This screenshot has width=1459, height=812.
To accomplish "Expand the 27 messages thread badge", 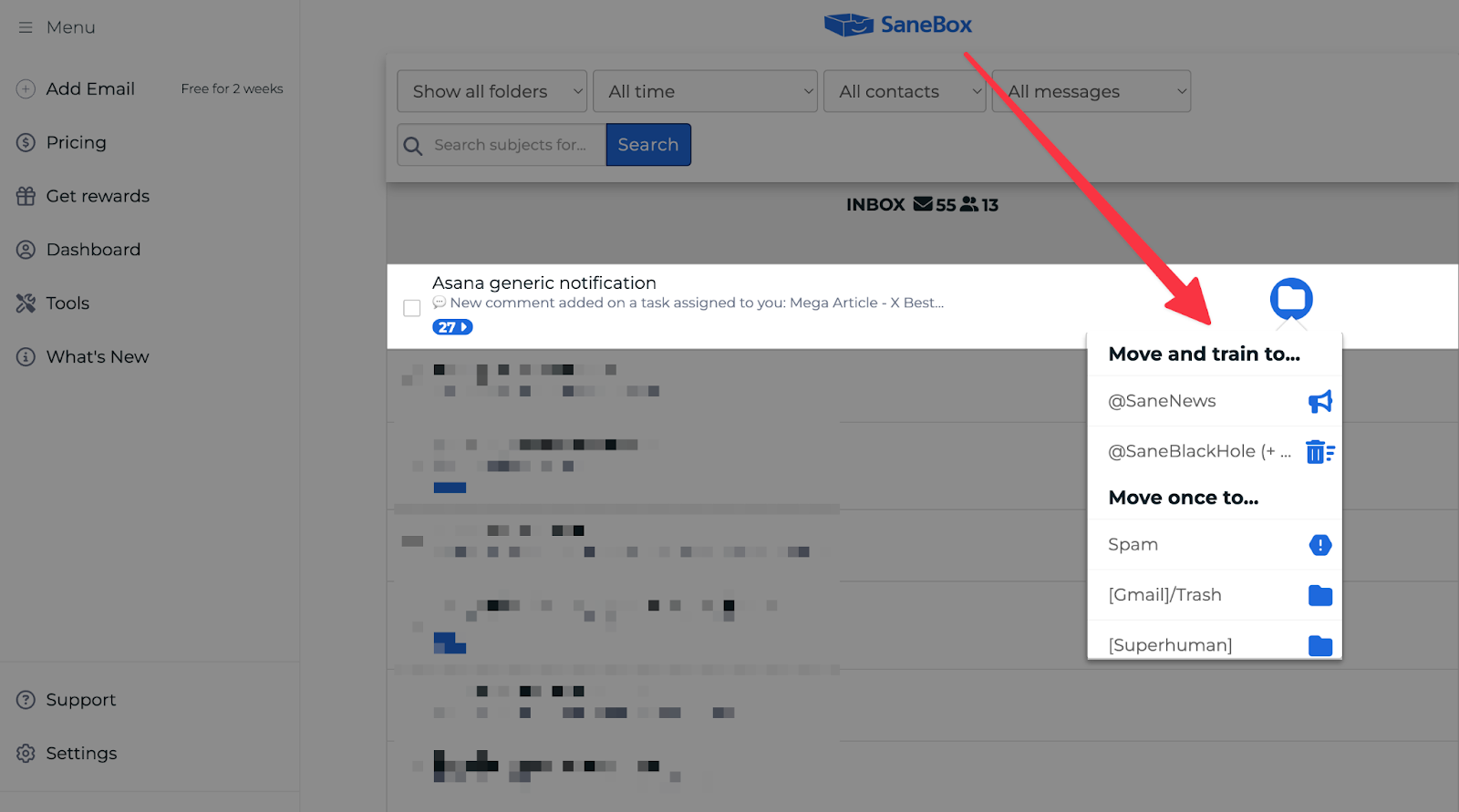I will (452, 327).
